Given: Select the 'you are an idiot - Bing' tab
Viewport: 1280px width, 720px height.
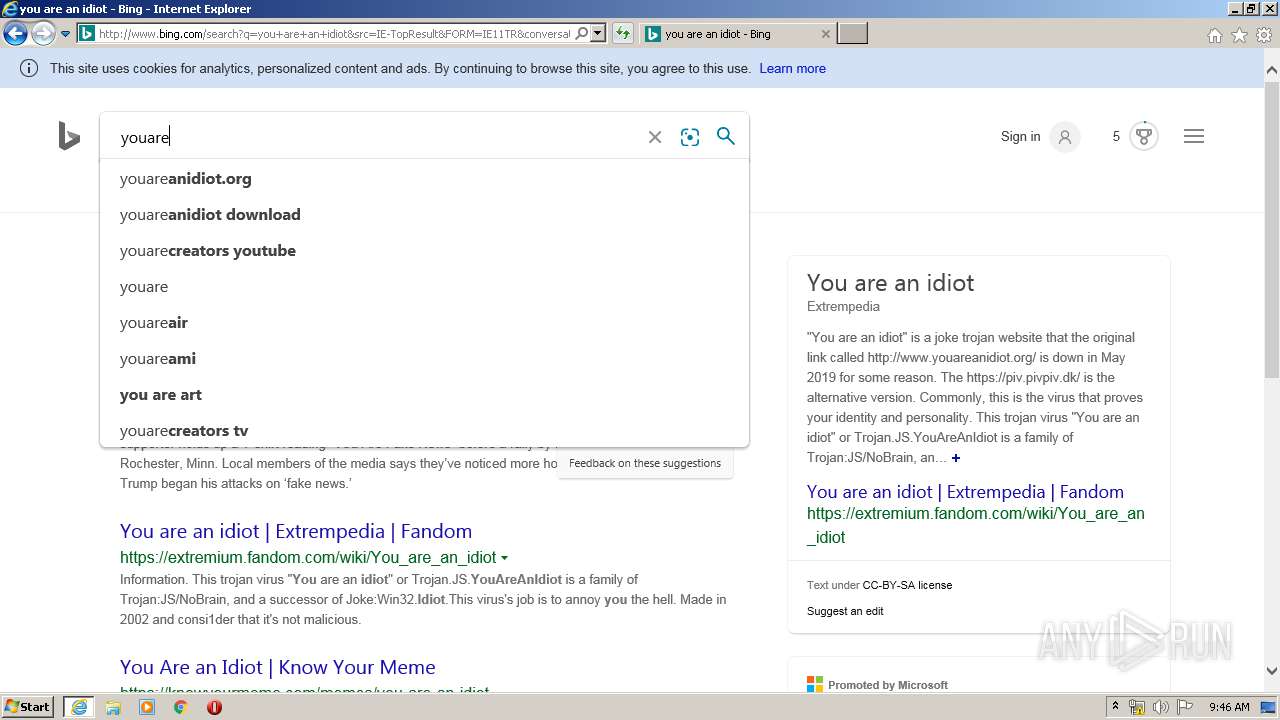Looking at the screenshot, I should pos(717,34).
